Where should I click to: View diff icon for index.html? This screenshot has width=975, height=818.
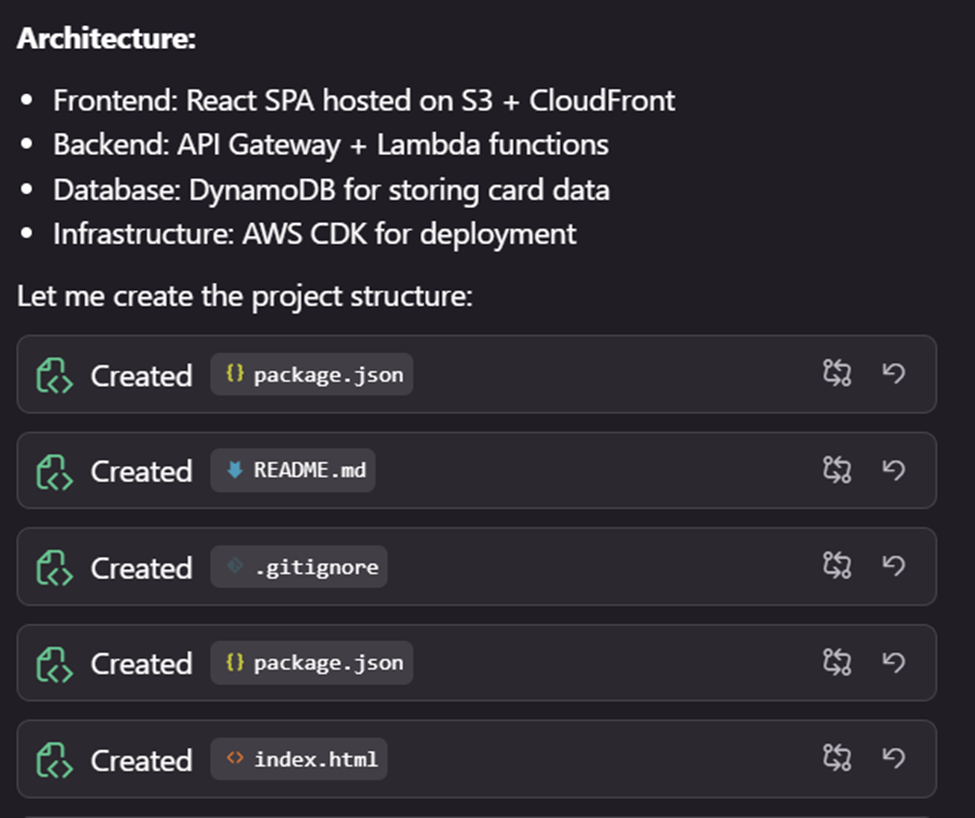[836, 758]
